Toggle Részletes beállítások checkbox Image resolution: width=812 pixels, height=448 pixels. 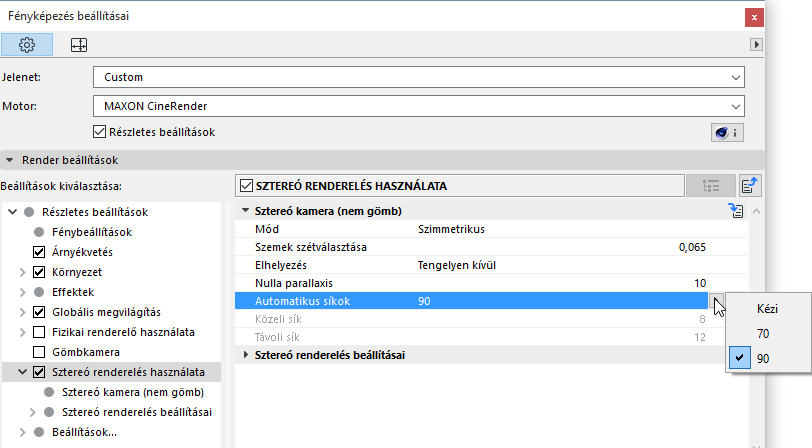[x=99, y=132]
